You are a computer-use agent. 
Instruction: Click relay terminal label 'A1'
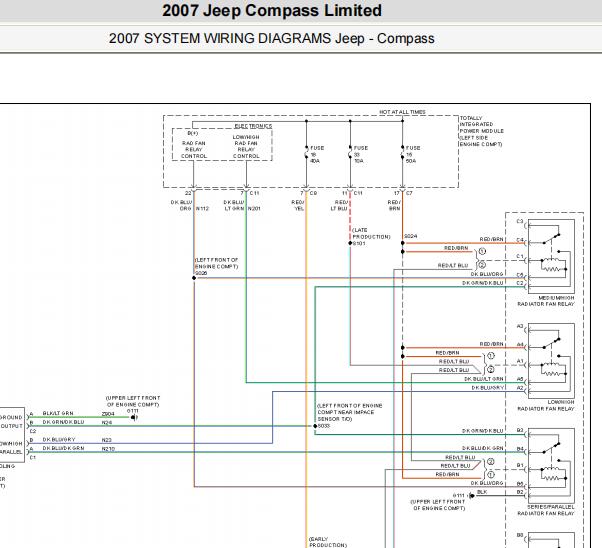point(519,361)
